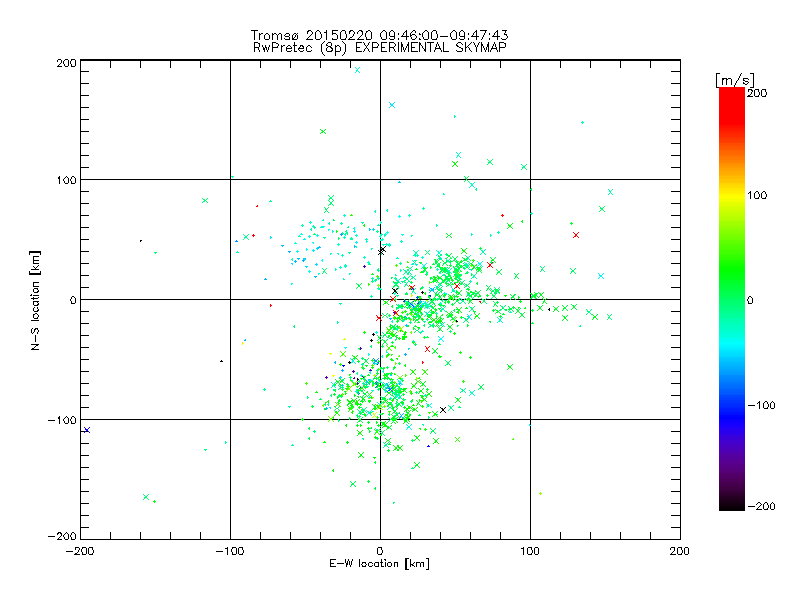This screenshot has width=800, height=600.
Task: Click the green X marker near west 155, south 165
Action: tap(146, 497)
